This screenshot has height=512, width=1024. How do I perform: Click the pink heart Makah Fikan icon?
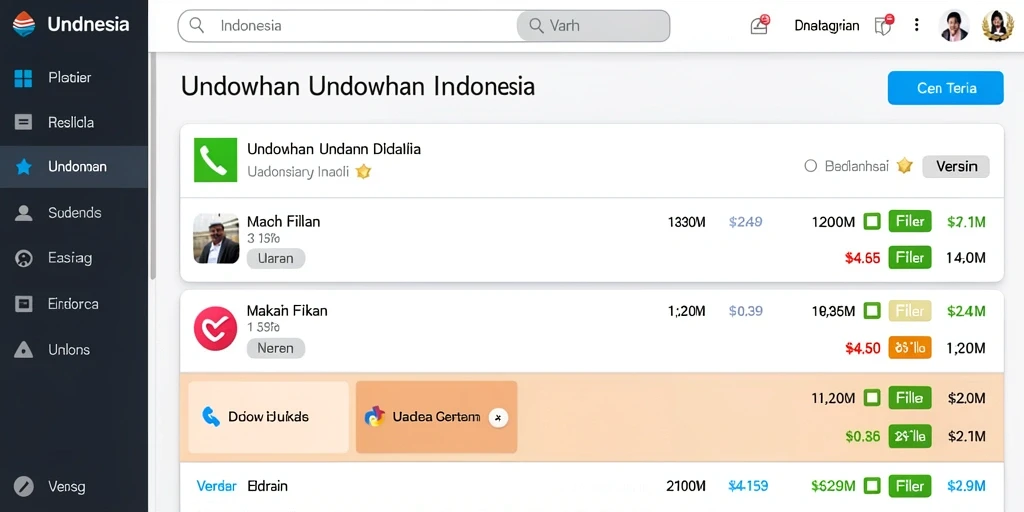[x=215, y=328]
